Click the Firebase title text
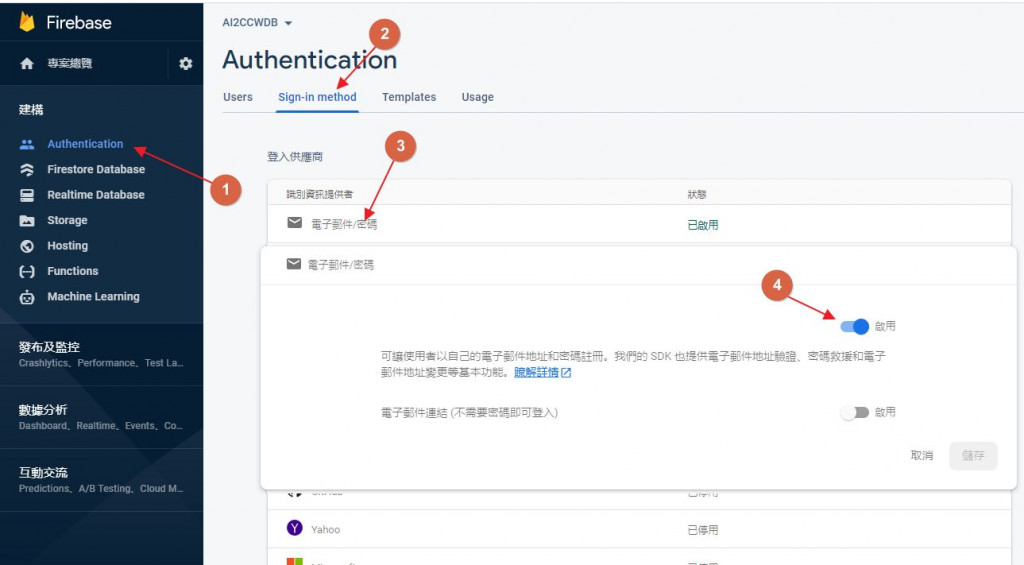This screenshot has height=565, width=1024. point(79,23)
